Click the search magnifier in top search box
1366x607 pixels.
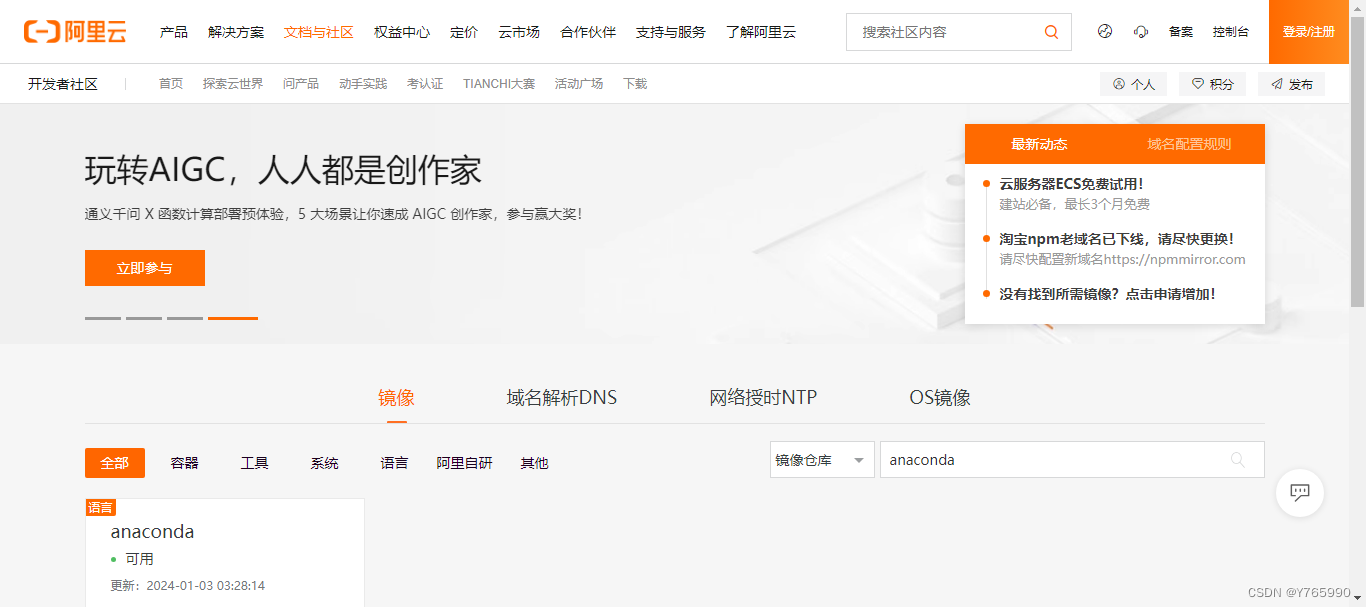point(1051,32)
